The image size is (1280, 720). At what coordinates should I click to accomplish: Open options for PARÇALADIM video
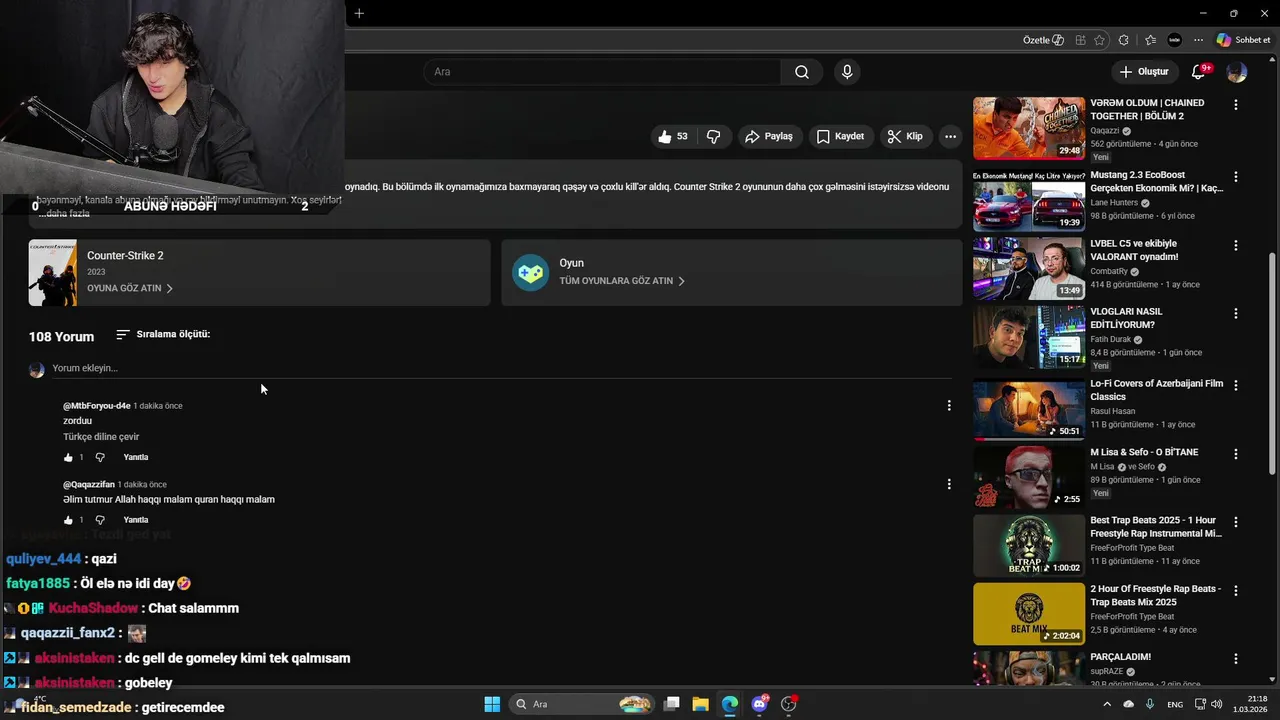click(1236, 658)
